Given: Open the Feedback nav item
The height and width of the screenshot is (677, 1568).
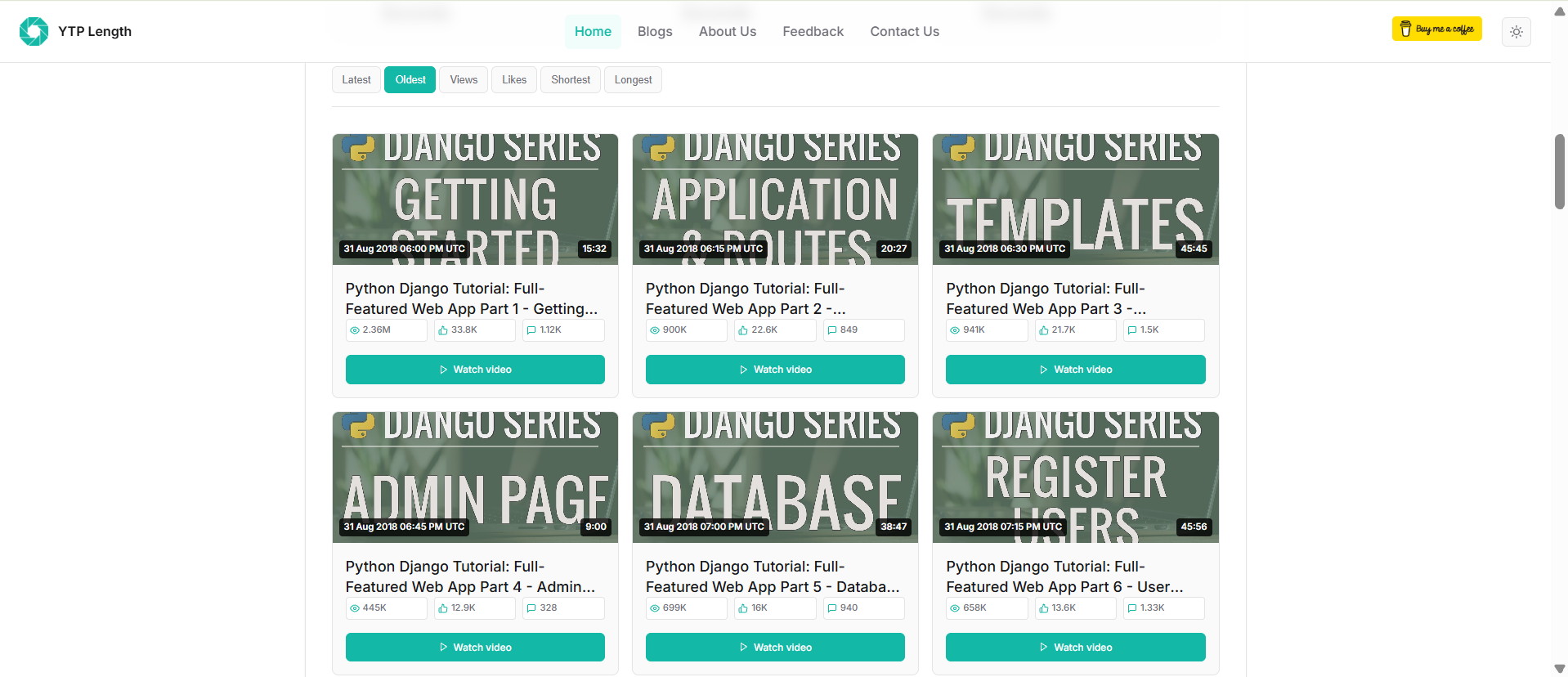Looking at the screenshot, I should (813, 31).
